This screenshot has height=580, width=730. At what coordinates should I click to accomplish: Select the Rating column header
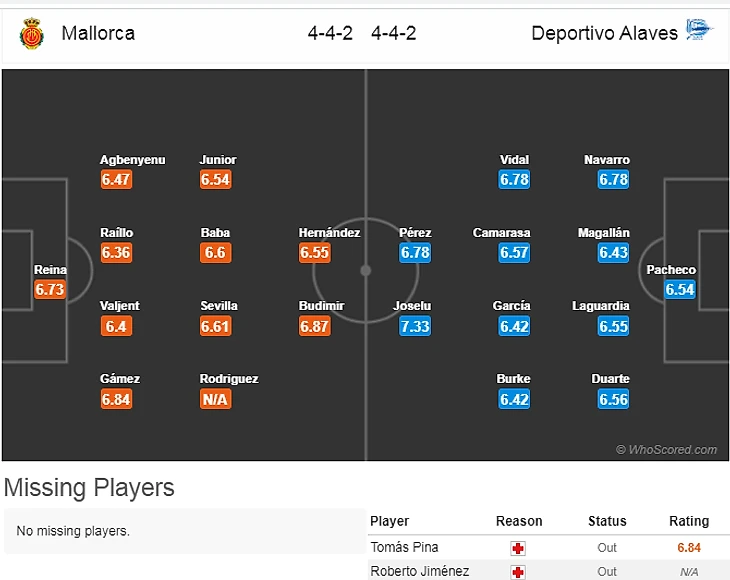(x=689, y=521)
